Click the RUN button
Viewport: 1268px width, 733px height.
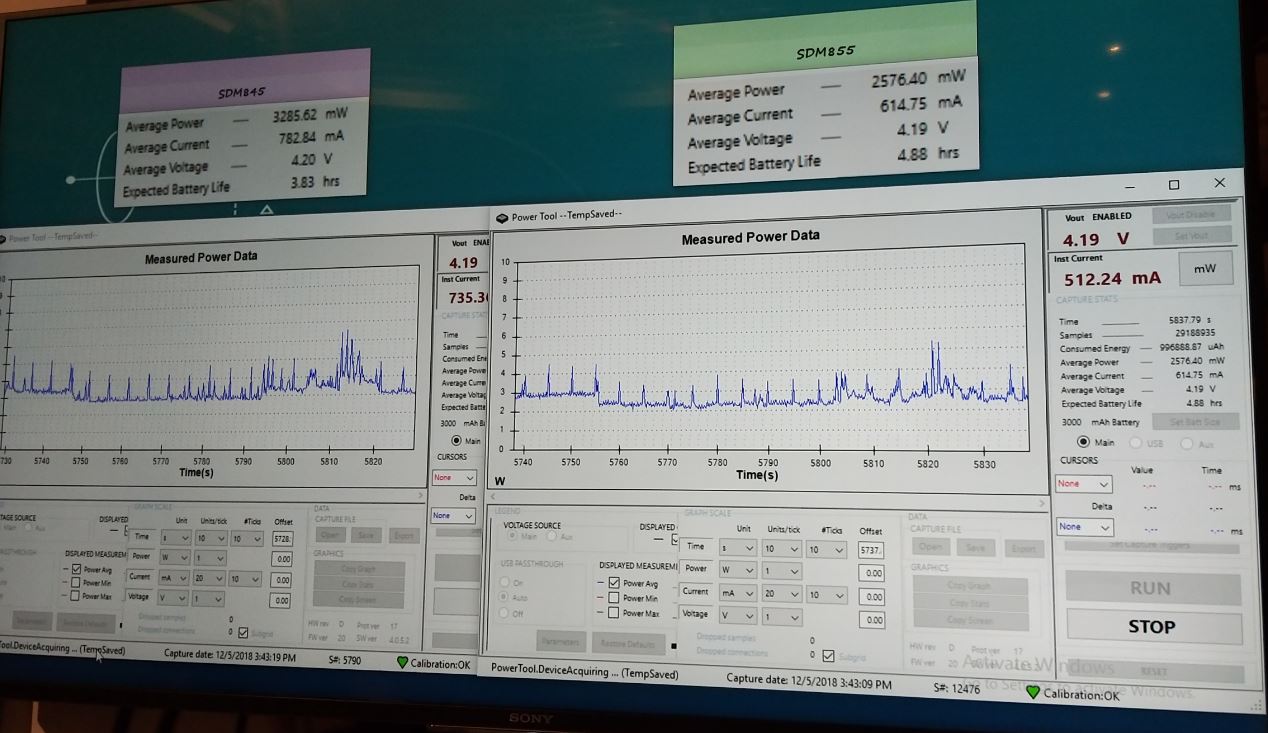1150,588
